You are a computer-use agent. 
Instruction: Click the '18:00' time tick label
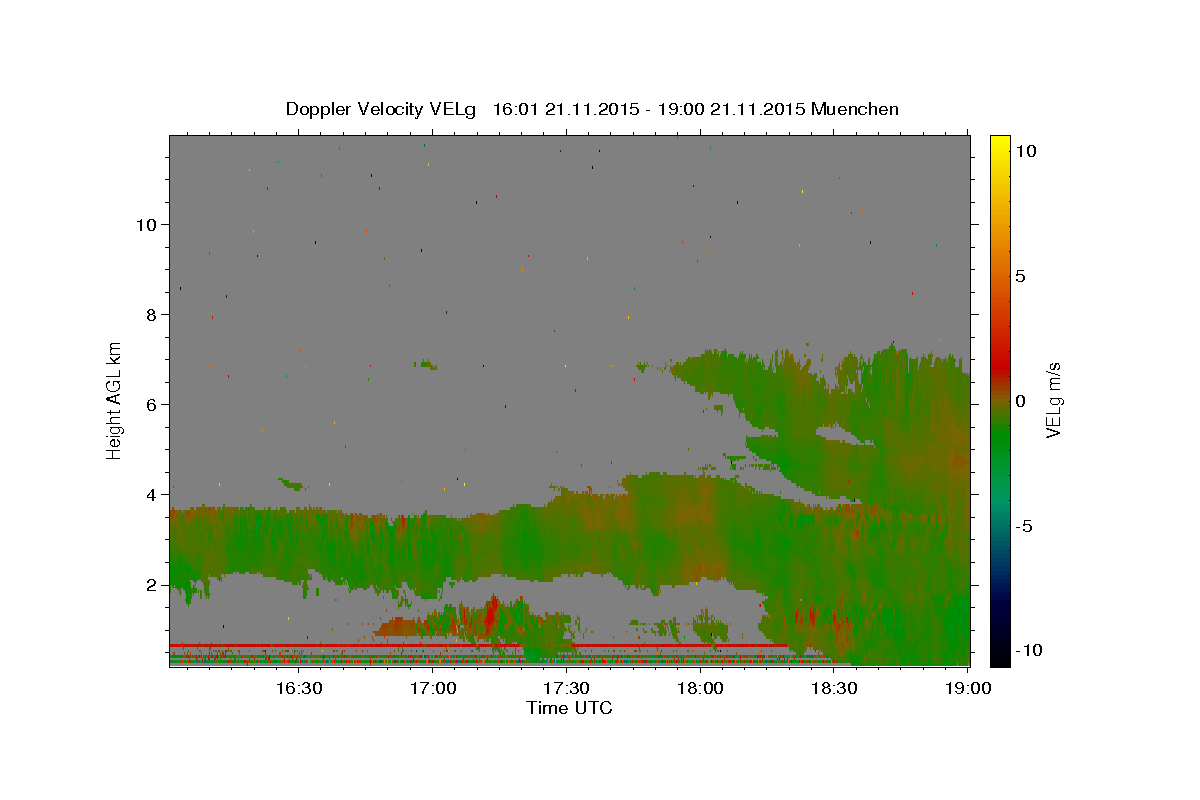[x=700, y=688]
